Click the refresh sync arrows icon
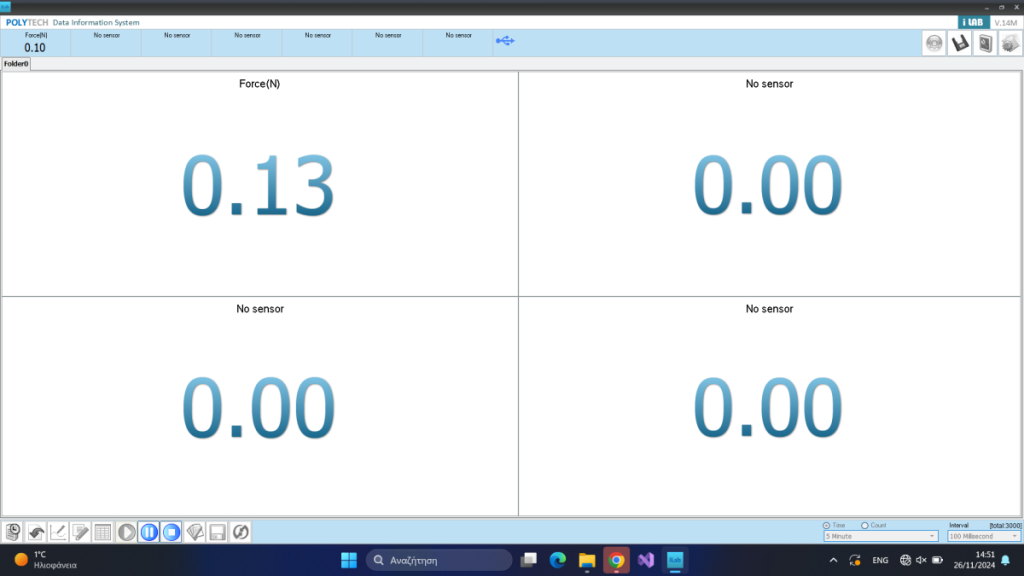This screenshot has width=1024, height=576. (240, 532)
